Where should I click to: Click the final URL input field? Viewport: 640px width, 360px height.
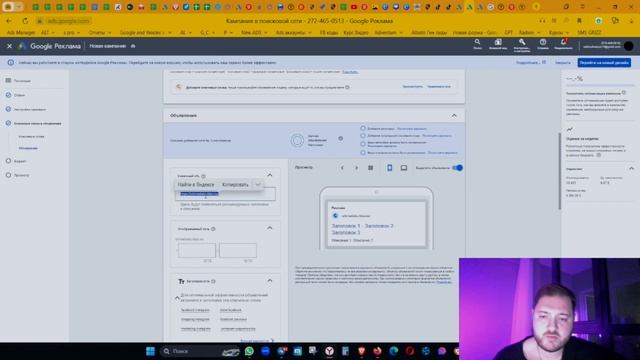click(225, 194)
